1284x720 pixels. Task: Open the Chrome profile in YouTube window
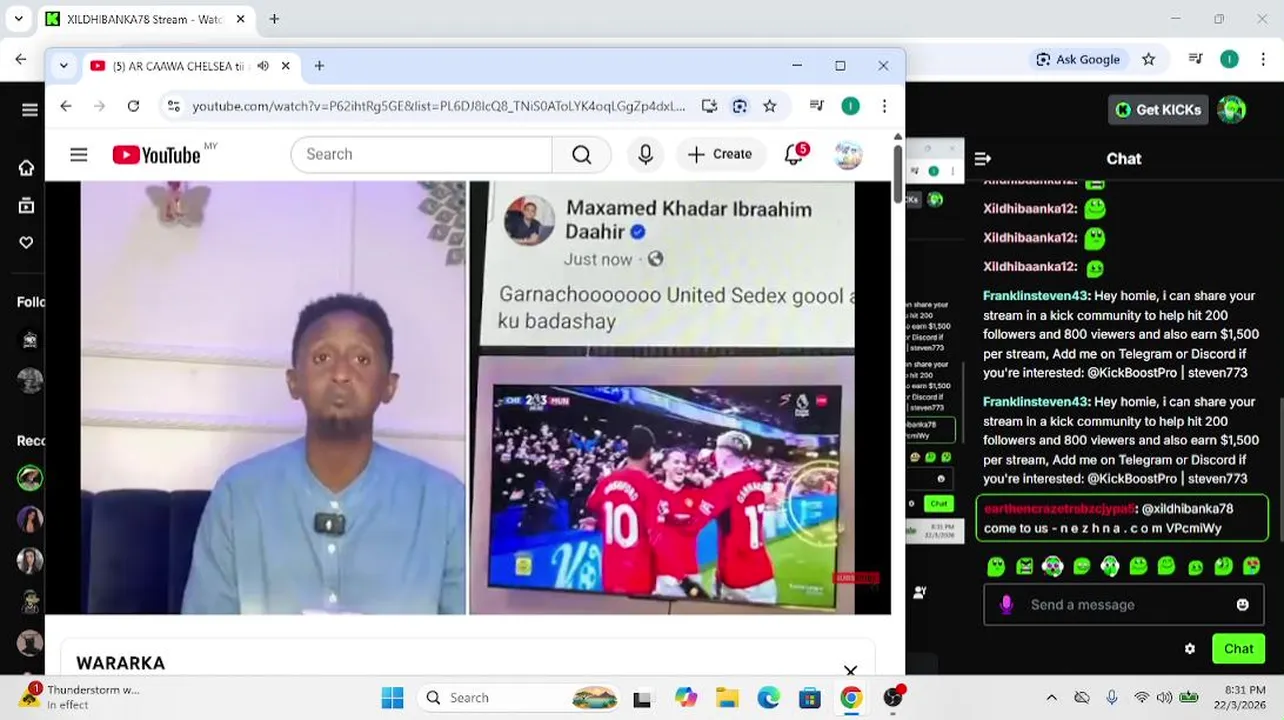click(850, 106)
